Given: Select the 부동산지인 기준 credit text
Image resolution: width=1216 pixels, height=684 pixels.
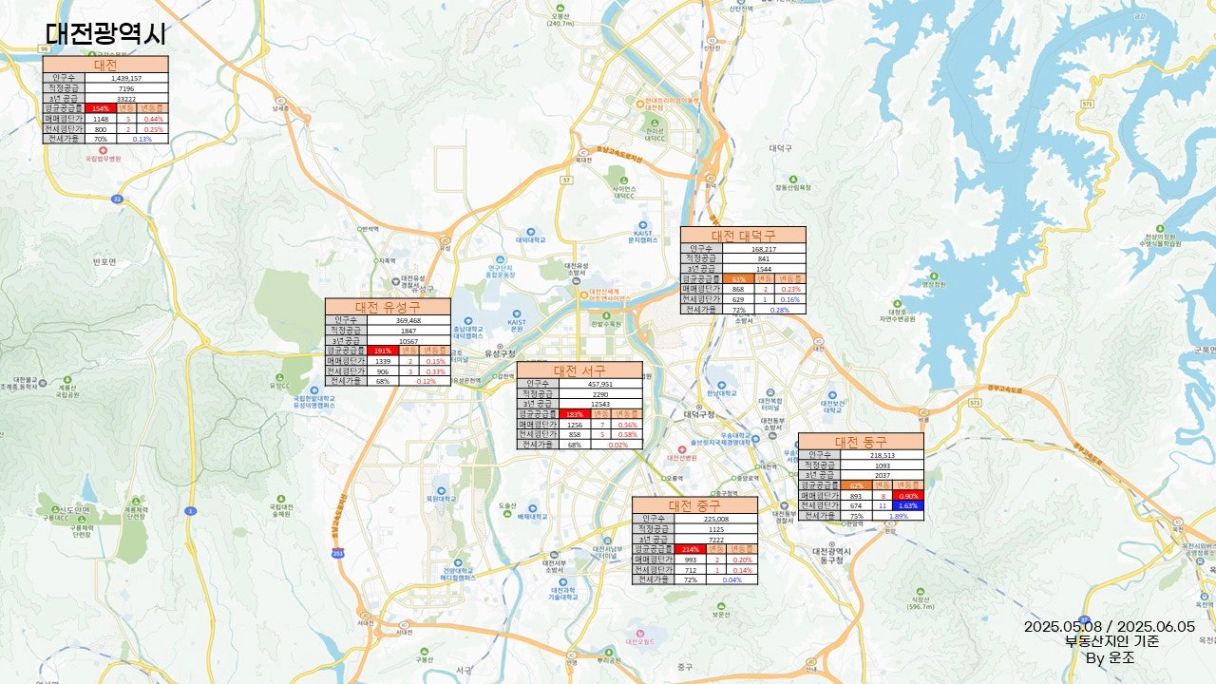Looking at the screenshot, I should [x=1111, y=643].
